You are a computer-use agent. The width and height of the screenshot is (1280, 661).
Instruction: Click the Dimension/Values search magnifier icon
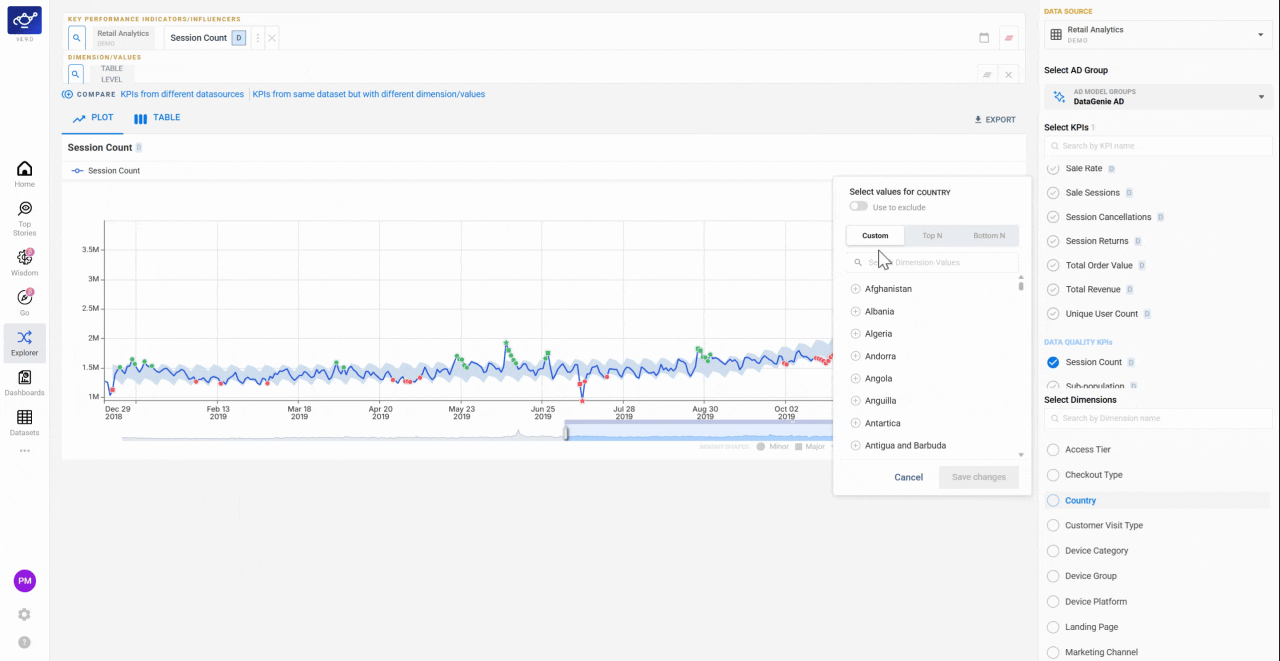point(76,74)
